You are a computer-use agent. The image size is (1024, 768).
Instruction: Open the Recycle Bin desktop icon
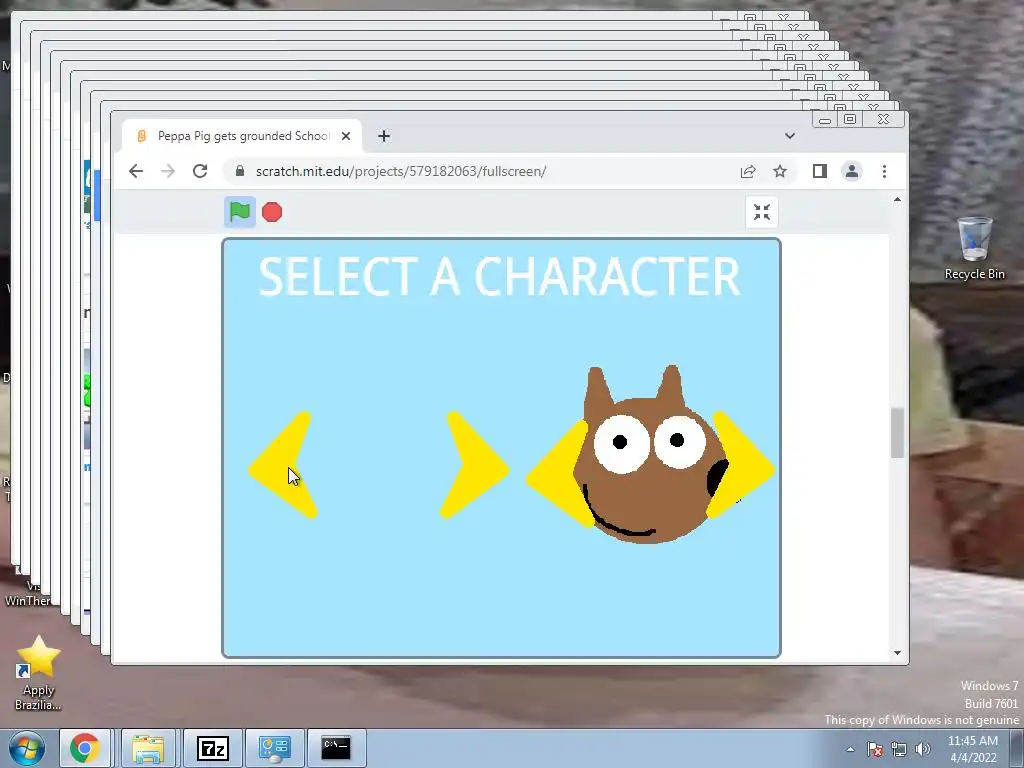(x=974, y=248)
